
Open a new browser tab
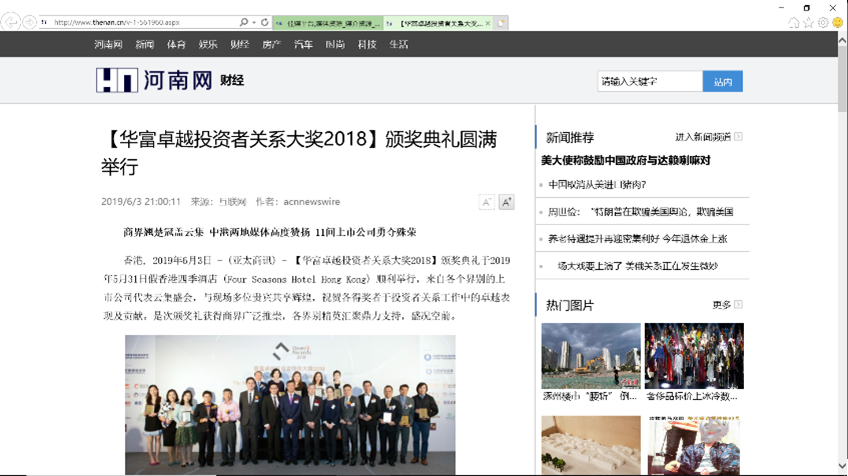click(501, 23)
